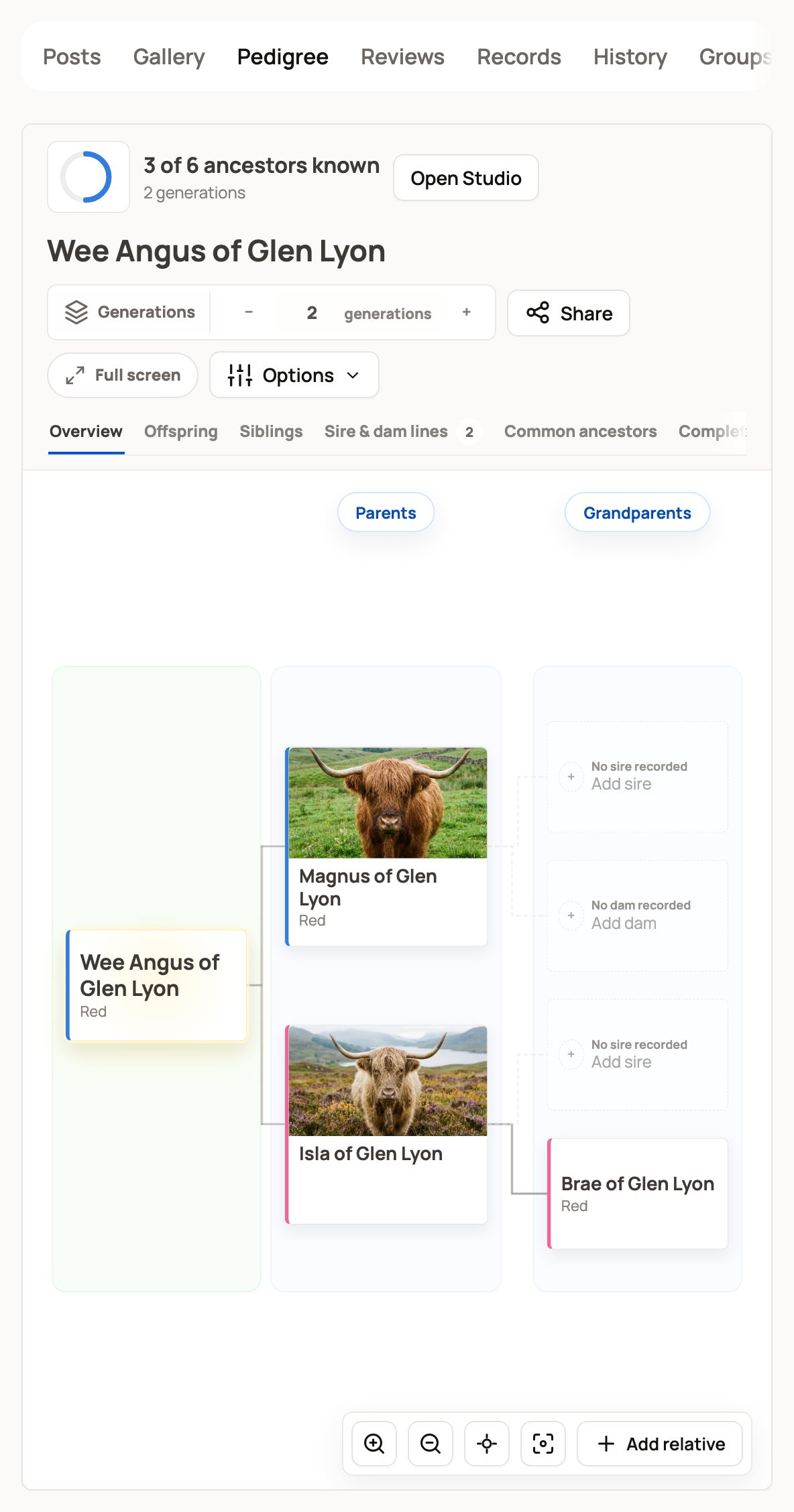
Task: Click the fit-to-view frame icon
Action: point(543,1444)
